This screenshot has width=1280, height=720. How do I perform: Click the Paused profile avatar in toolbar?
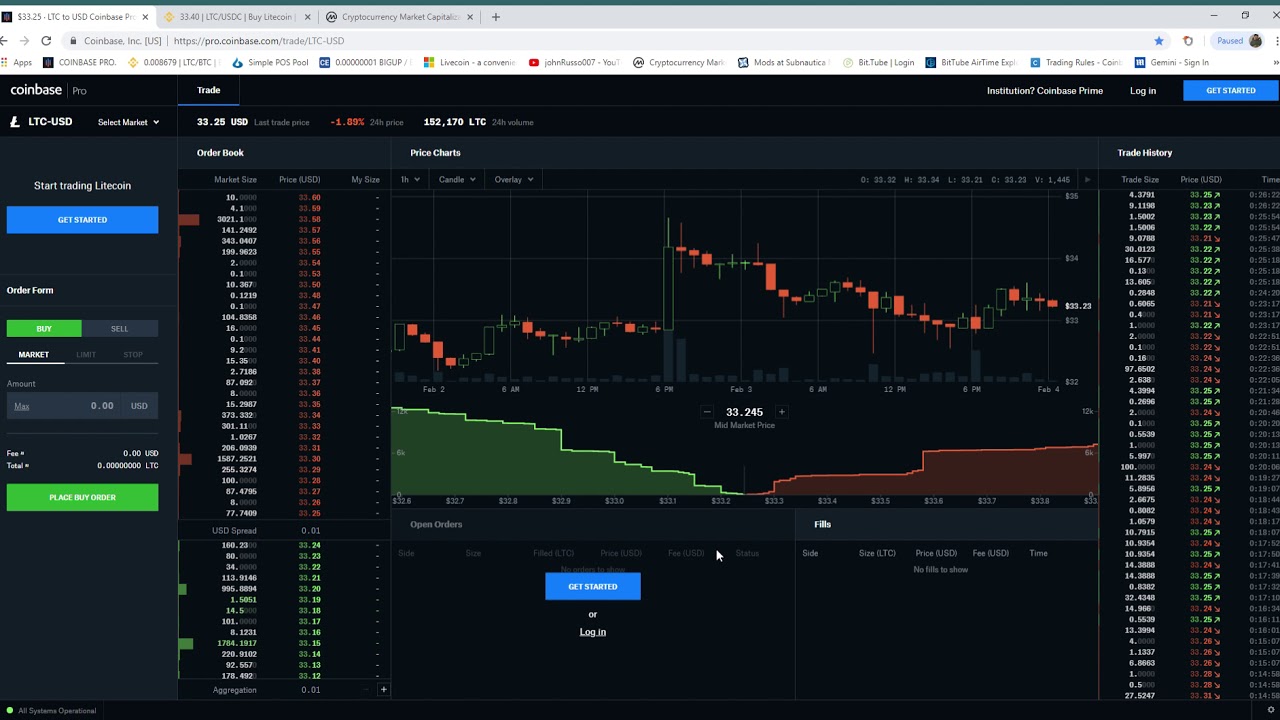1255,41
